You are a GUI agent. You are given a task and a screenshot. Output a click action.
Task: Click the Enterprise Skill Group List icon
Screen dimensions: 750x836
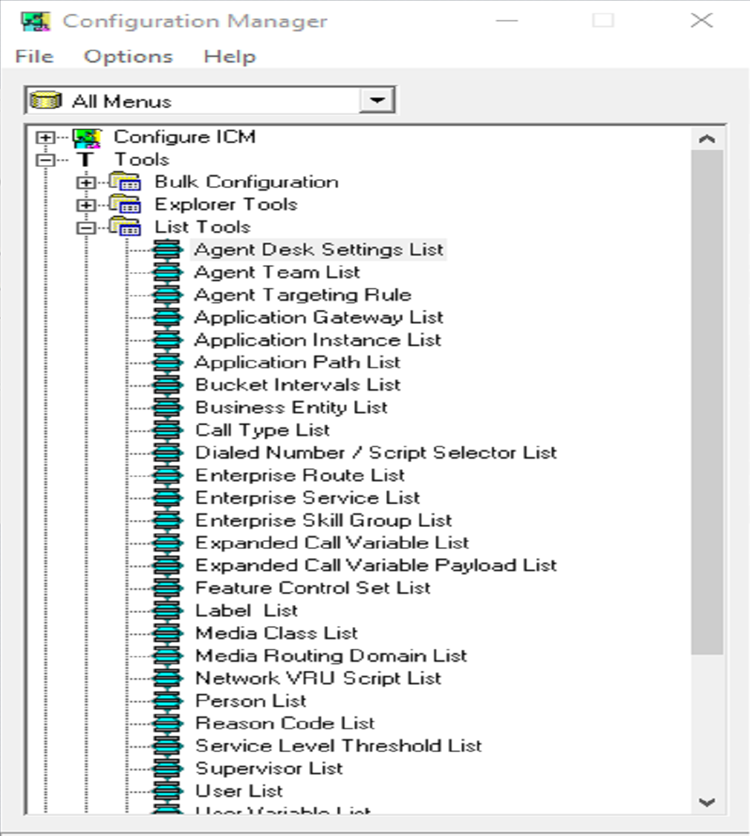tap(167, 520)
